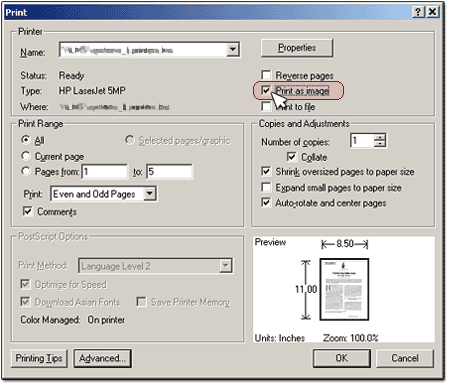The width and height of the screenshot is (450, 386).
Task: Open the Print Method Language Level dropdown
Action: [226, 266]
